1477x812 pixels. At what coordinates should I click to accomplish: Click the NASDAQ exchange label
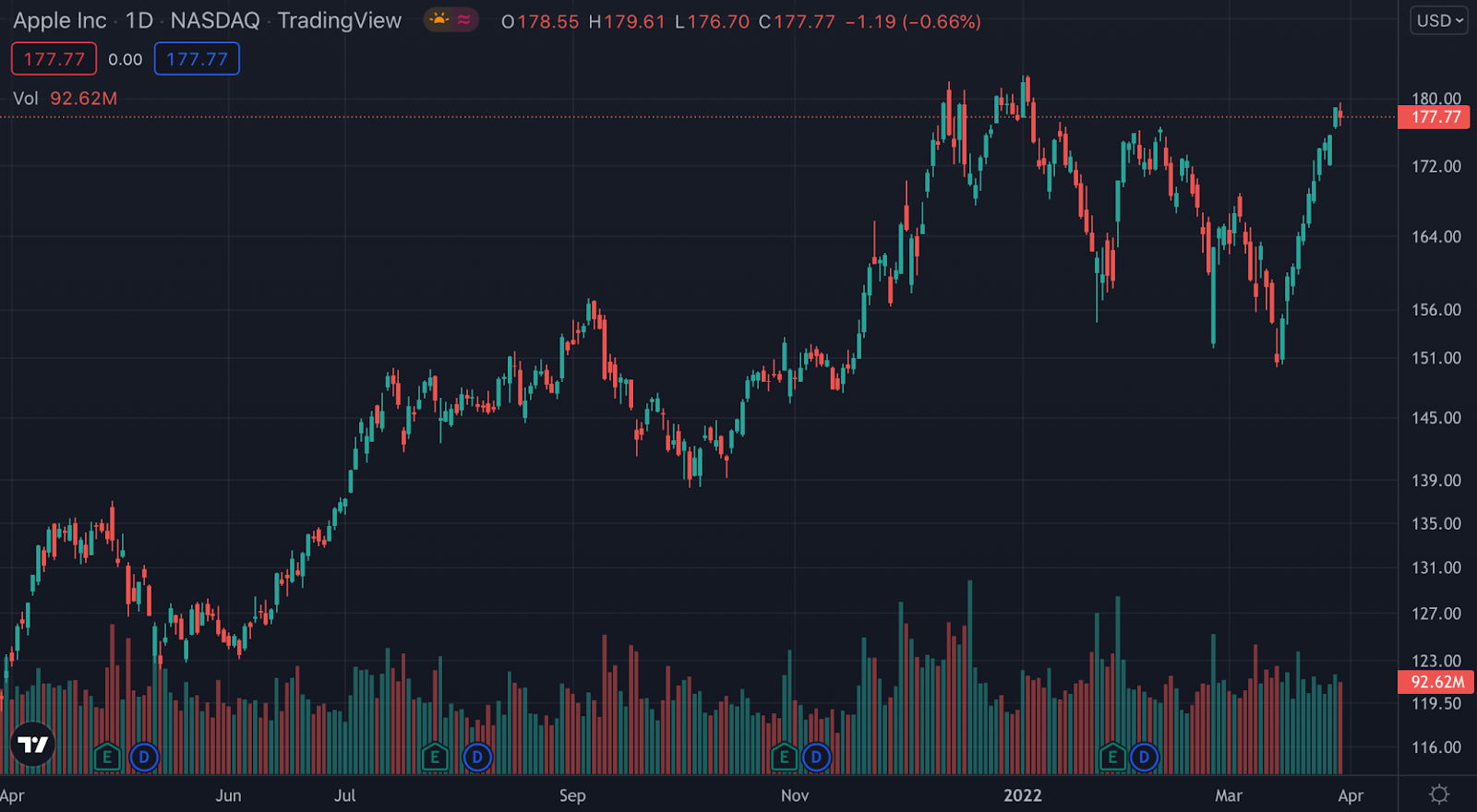click(x=215, y=20)
